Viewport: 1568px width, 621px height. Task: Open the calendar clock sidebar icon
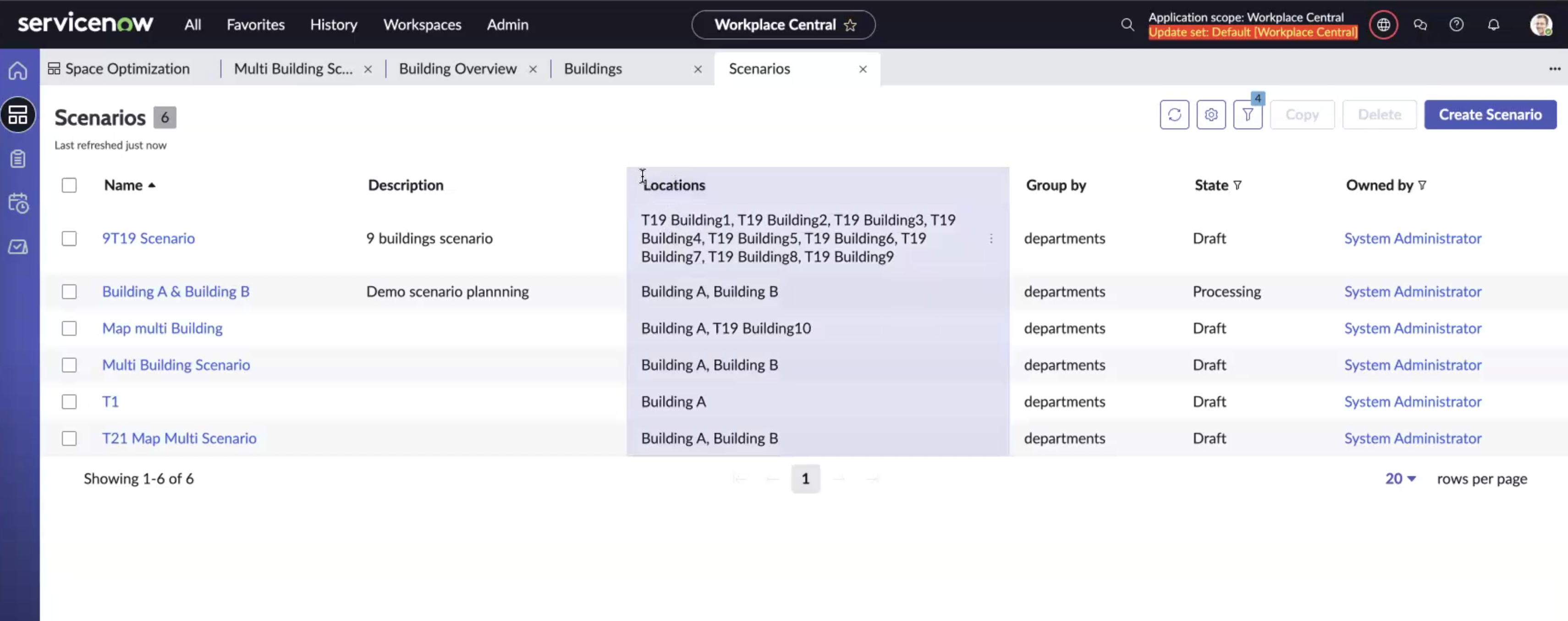(18, 203)
